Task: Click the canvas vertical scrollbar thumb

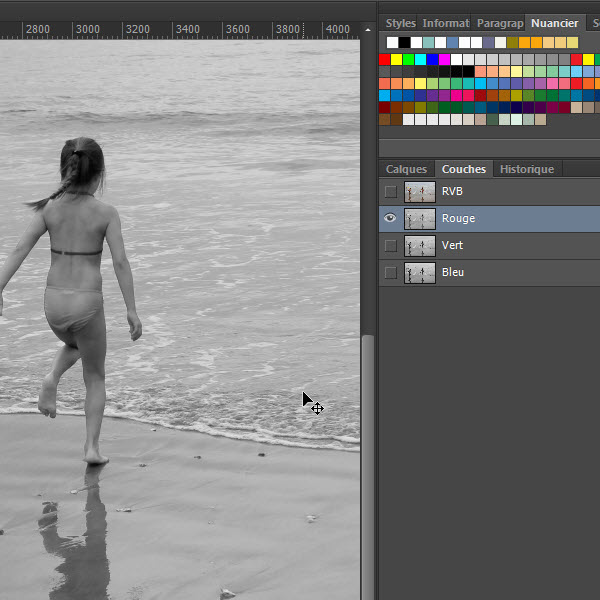Action: 367,460
